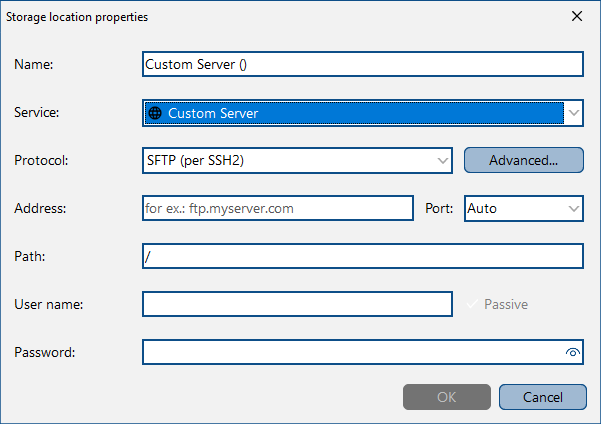Click into the Address field
The image size is (601, 424).
278,208
